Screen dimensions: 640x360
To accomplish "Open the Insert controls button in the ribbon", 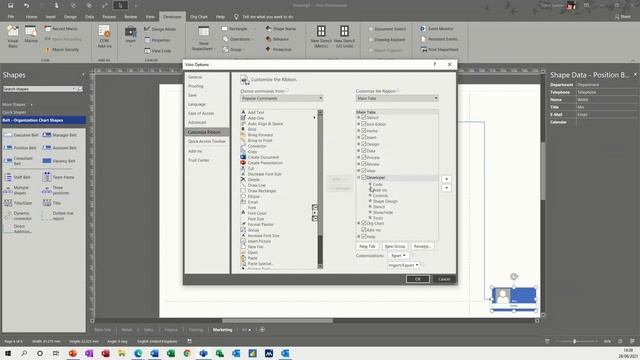I will [x=131, y=35].
